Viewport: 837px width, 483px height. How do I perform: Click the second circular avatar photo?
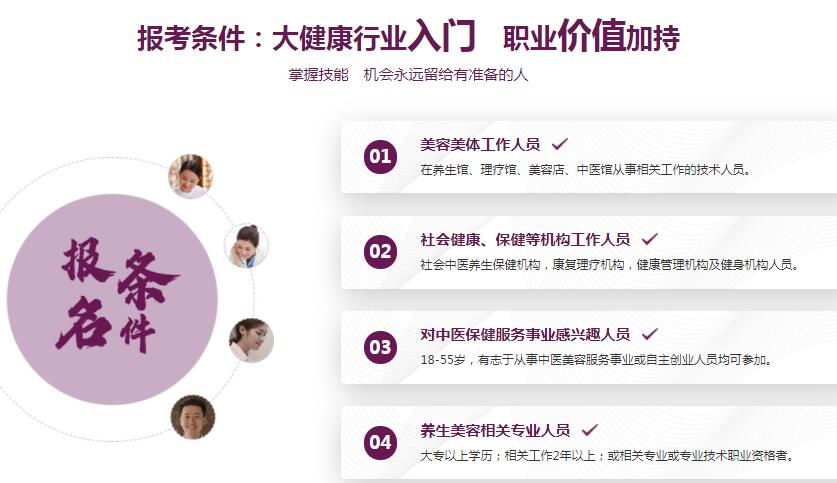pos(247,245)
